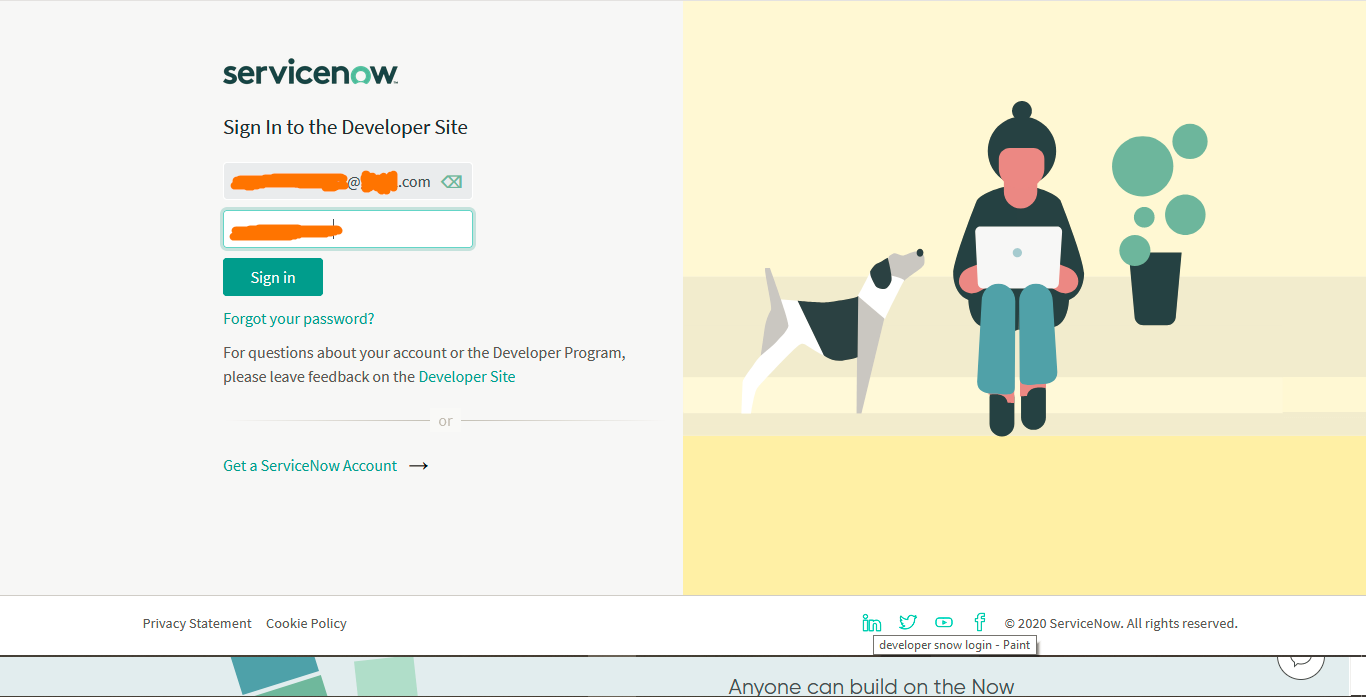This screenshot has height=697, width=1366.
Task: Open the Twitter social icon
Action: 908,623
